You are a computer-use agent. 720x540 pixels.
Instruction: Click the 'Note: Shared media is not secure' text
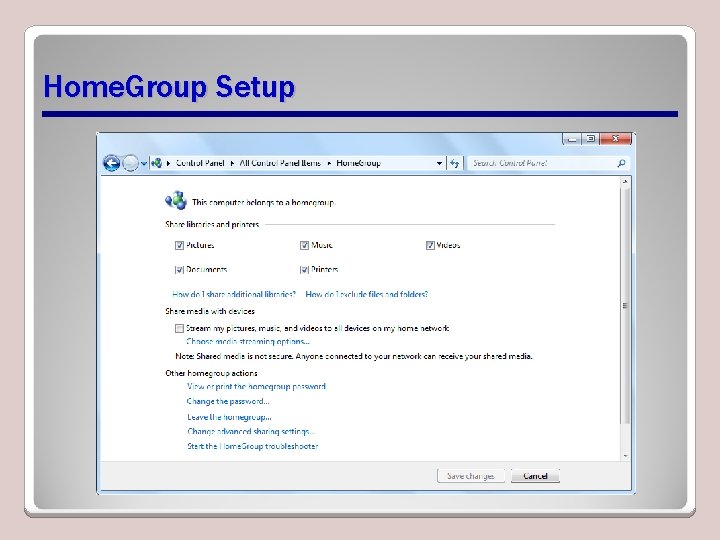tap(354, 356)
